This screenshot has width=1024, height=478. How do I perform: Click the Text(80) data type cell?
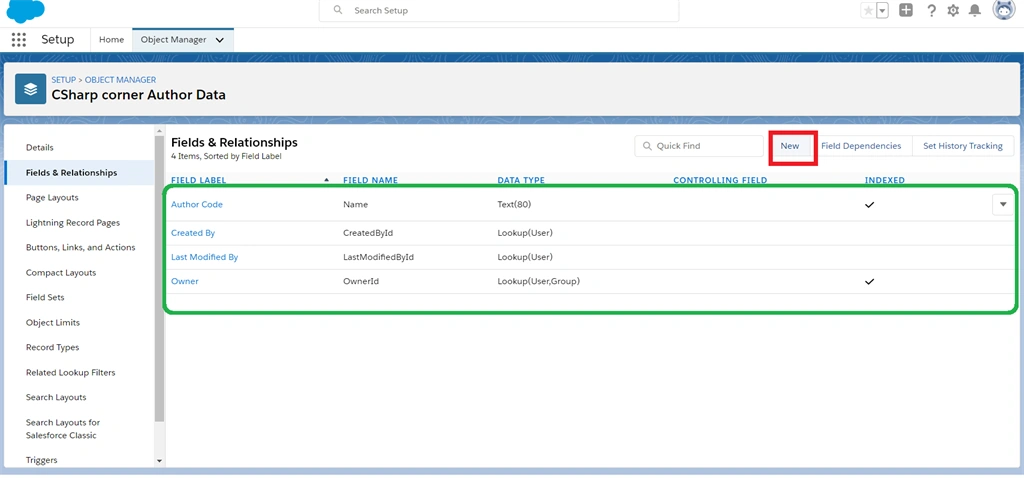tap(514, 204)
